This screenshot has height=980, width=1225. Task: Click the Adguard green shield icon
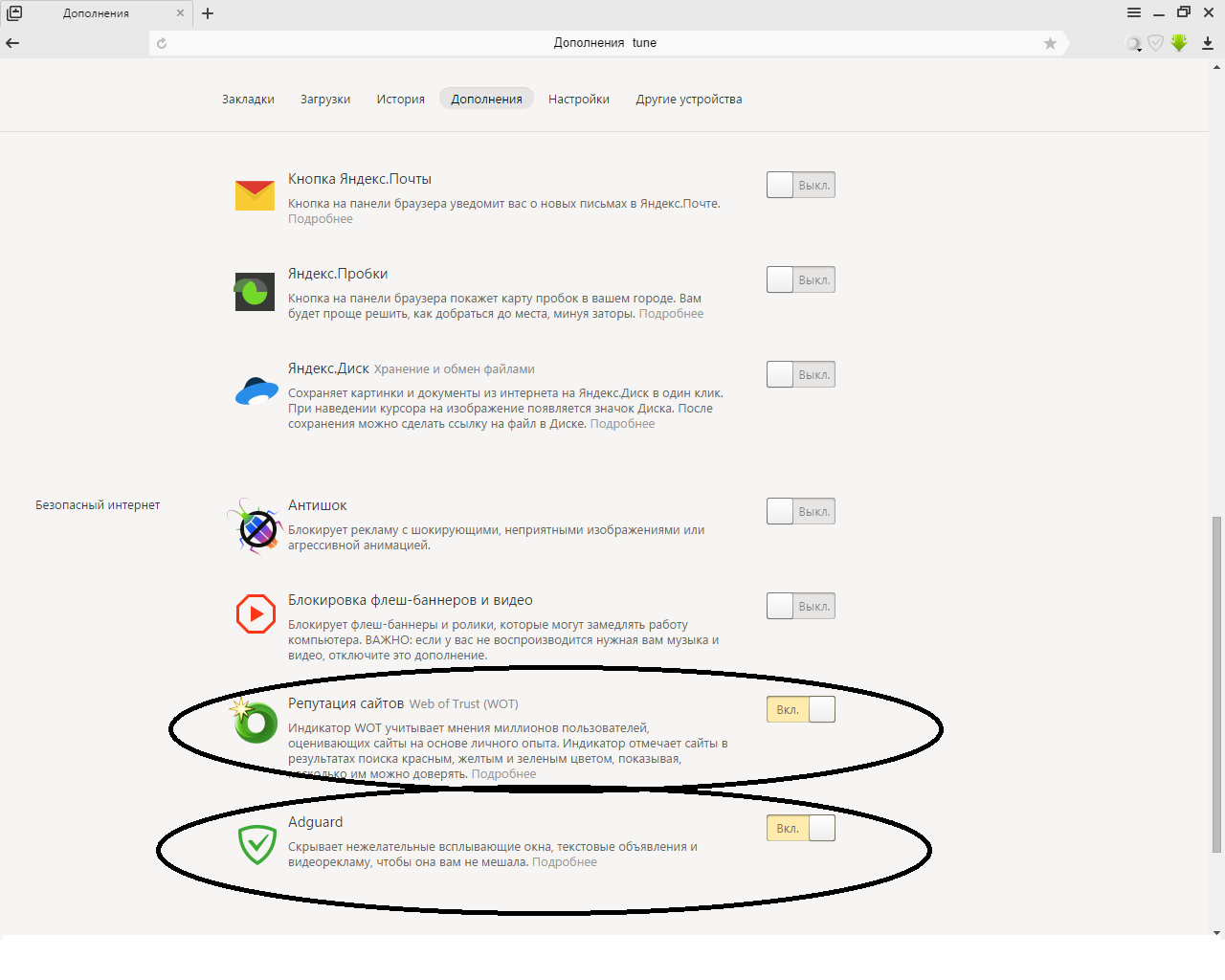[x=256, y=845]
